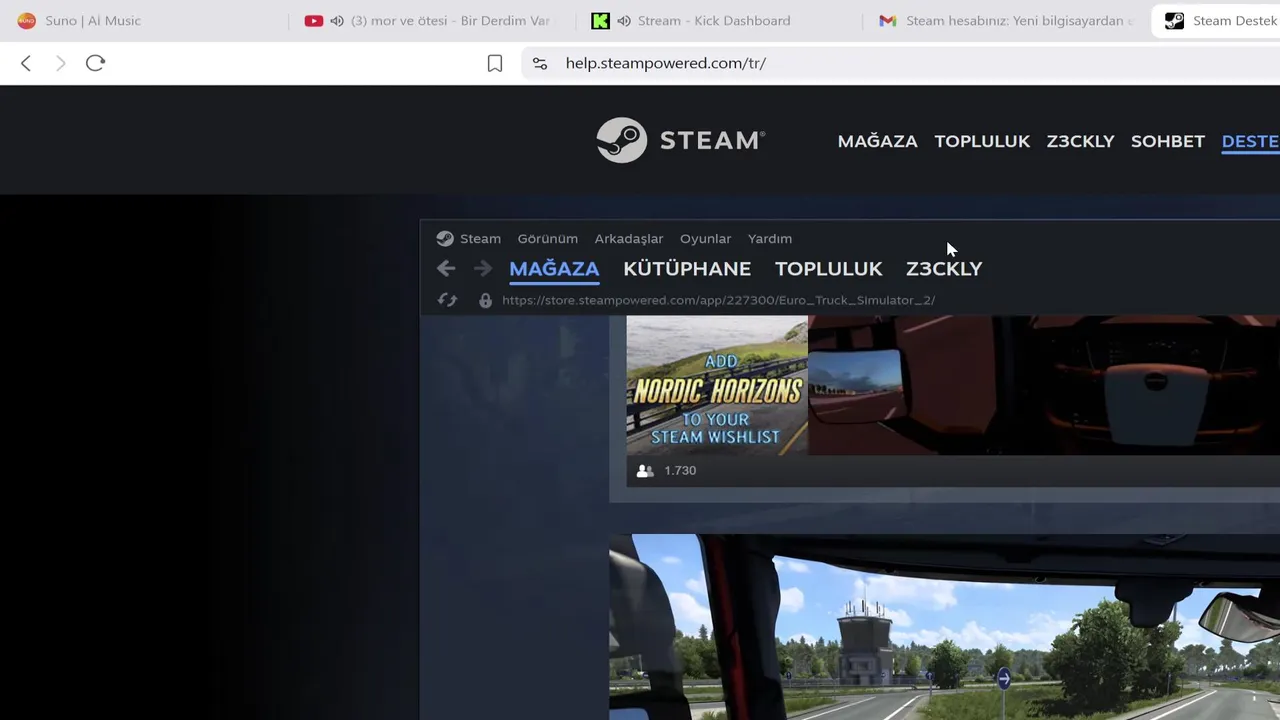Click the players icon beside 1.730
Image resolution: width=1280 pixels, height=720 pixels.
point(645,471)
